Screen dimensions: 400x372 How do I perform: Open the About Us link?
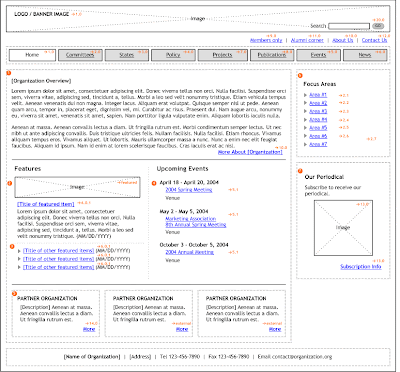(343, 40)
